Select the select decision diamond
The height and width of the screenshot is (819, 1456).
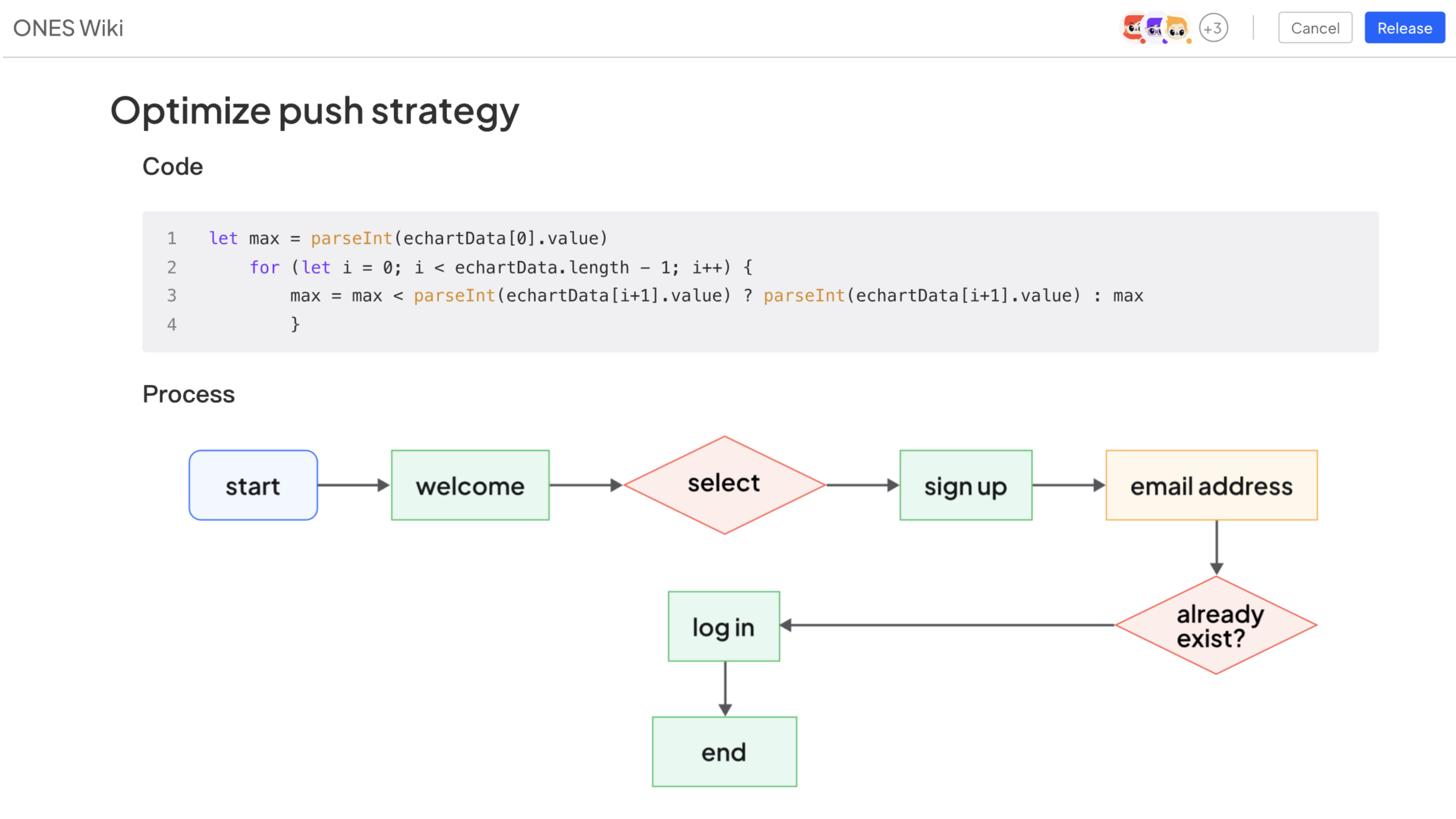click(x=724, y=483)
